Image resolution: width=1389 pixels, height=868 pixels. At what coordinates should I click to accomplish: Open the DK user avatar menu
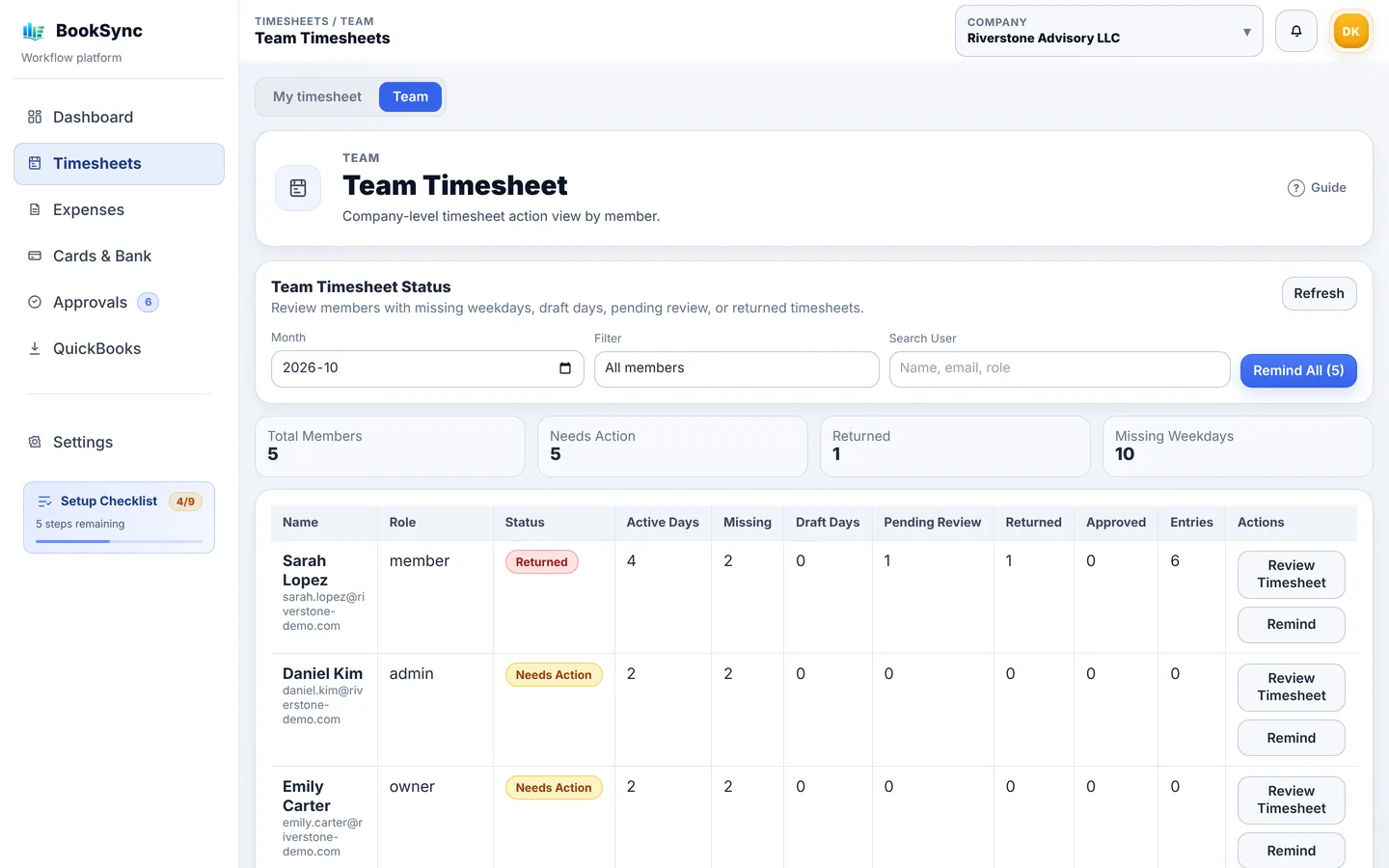click(1350, 31)
